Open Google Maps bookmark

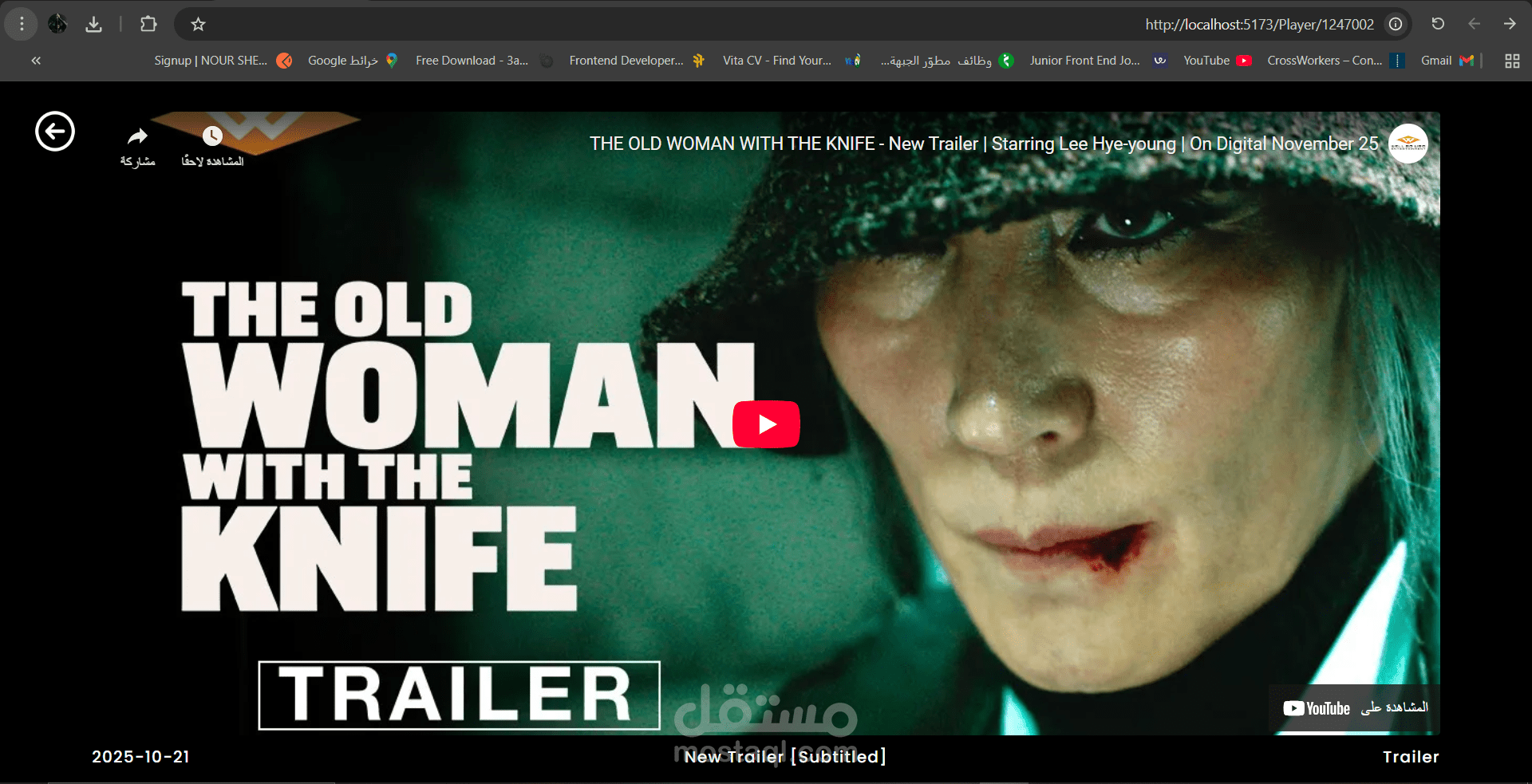point(353,61)
